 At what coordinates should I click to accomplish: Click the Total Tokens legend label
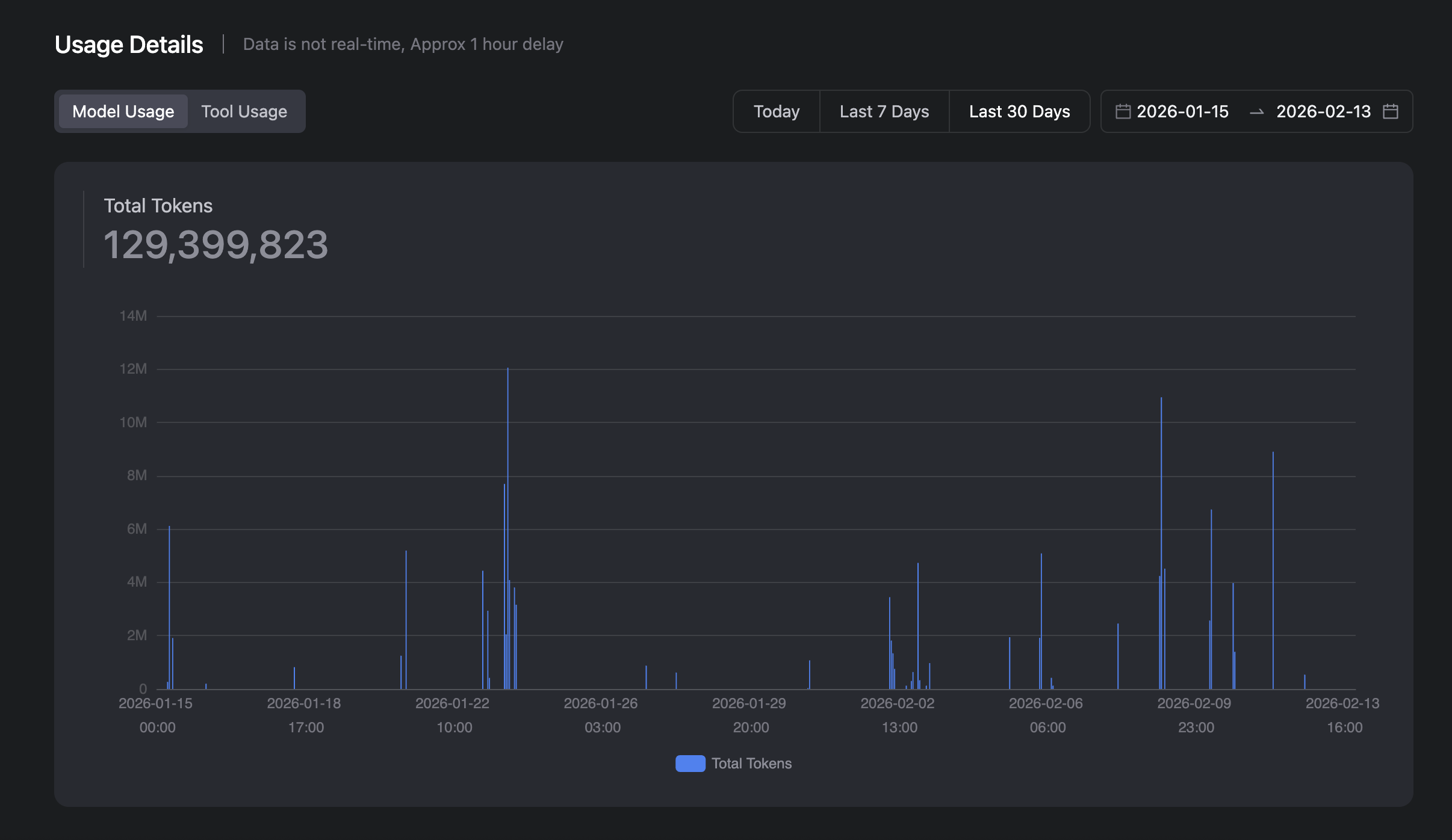point(751,763)
